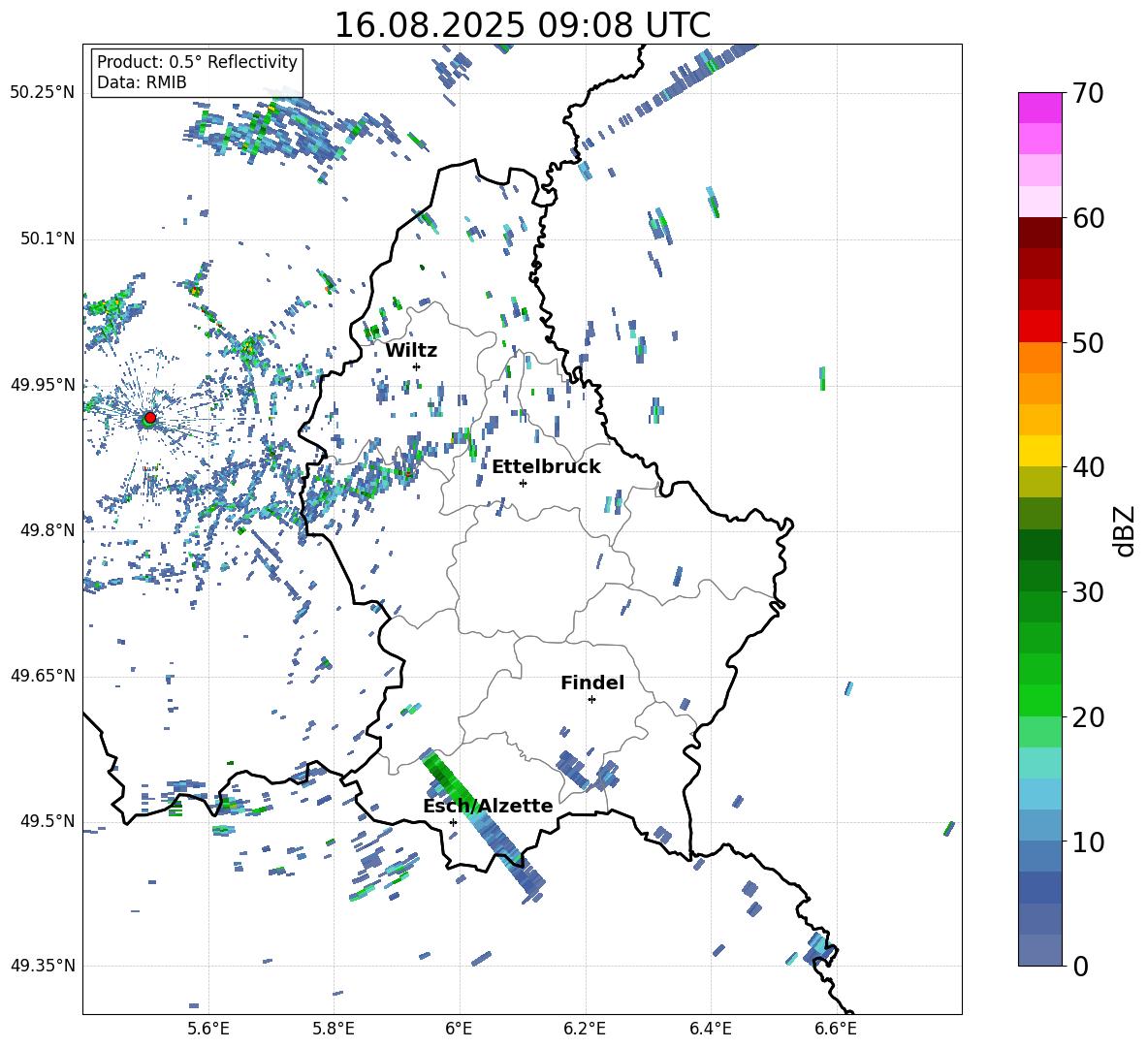This screenshot has height=1048, width=1148.
Task: Click the colorbar value 40
Action: tap(1088, 467)
